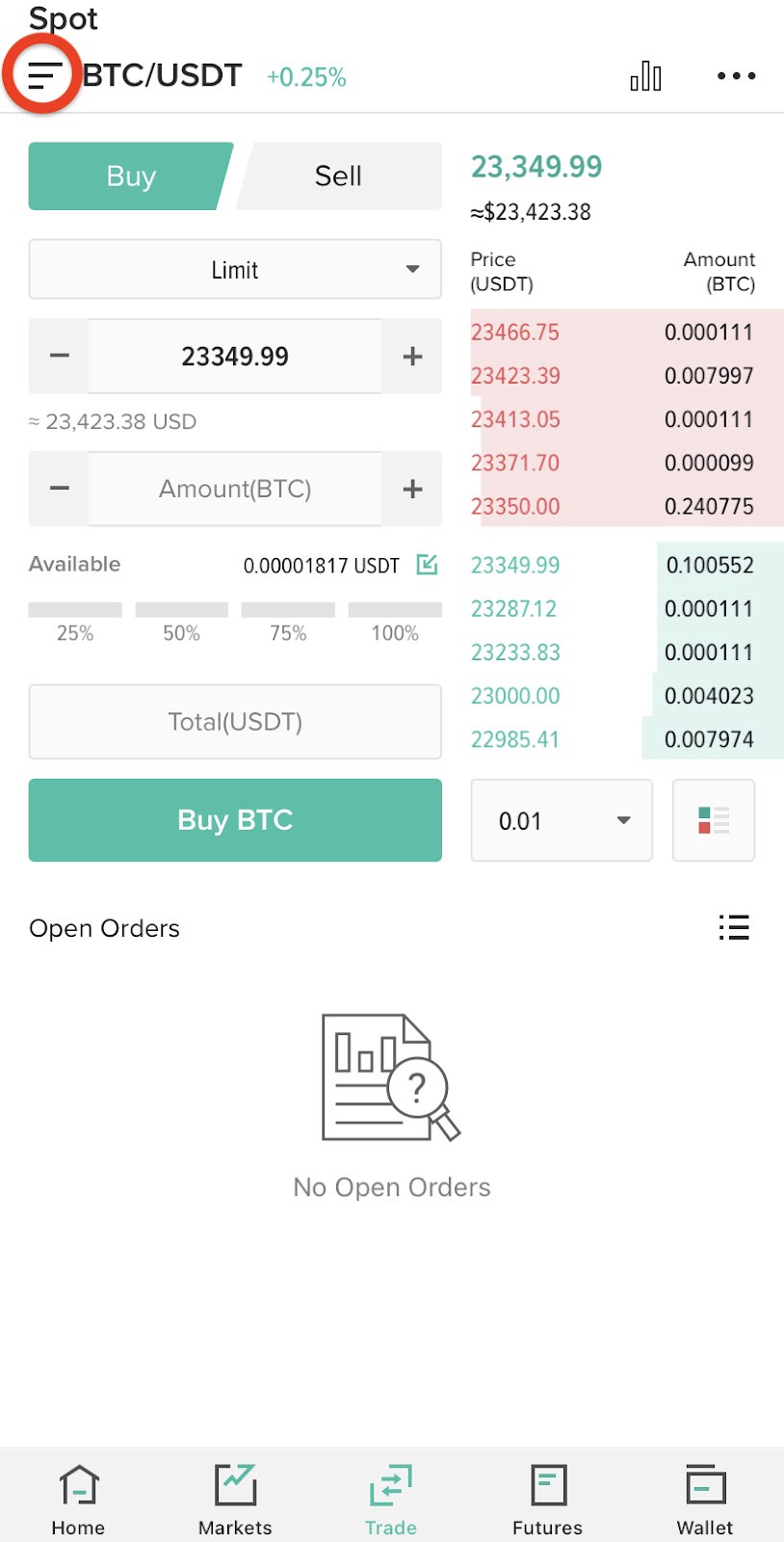Select the Buy side toggle
Screen dimensions: 784x1542
(131, 176)
